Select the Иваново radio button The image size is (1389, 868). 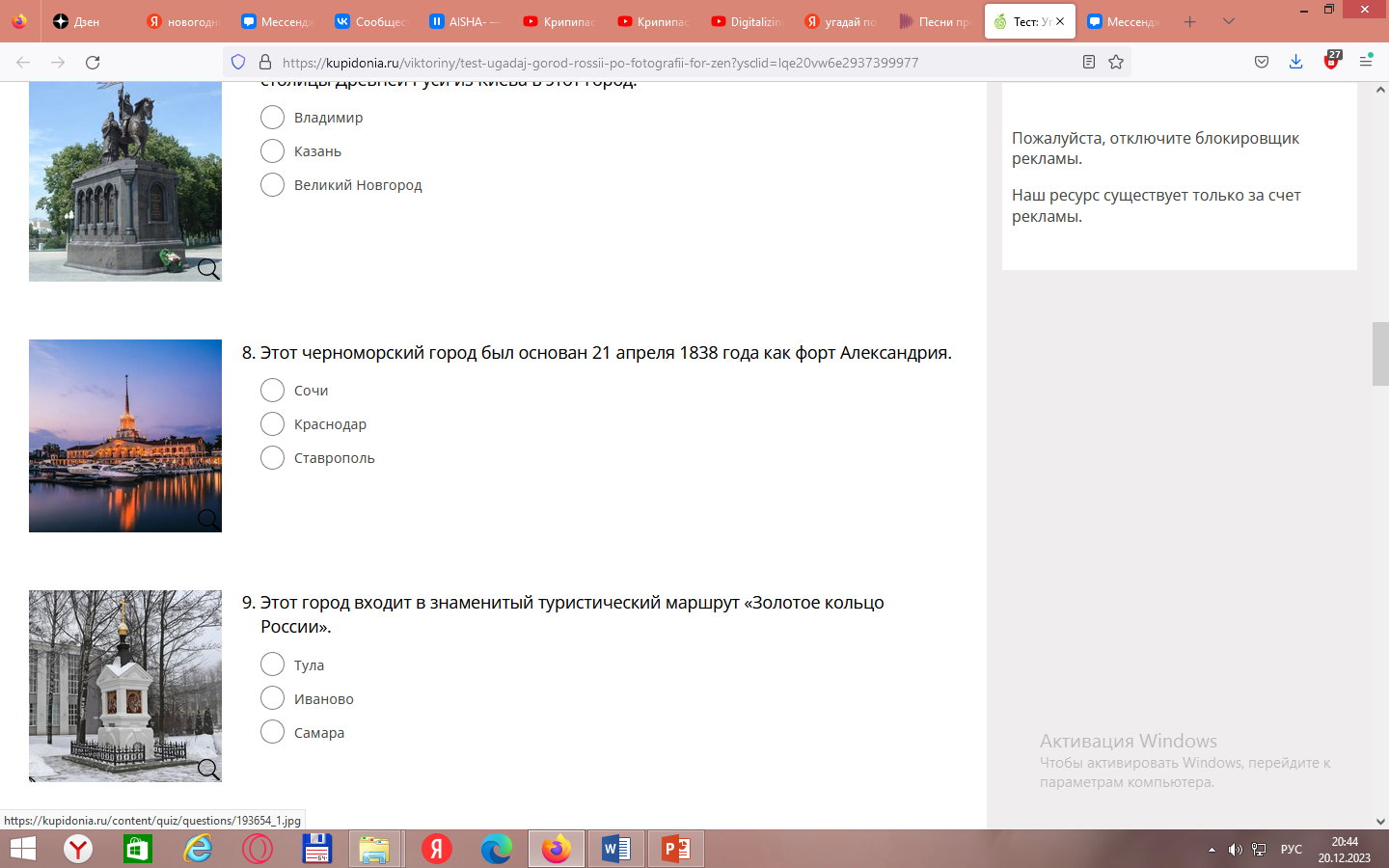[273, 698]
